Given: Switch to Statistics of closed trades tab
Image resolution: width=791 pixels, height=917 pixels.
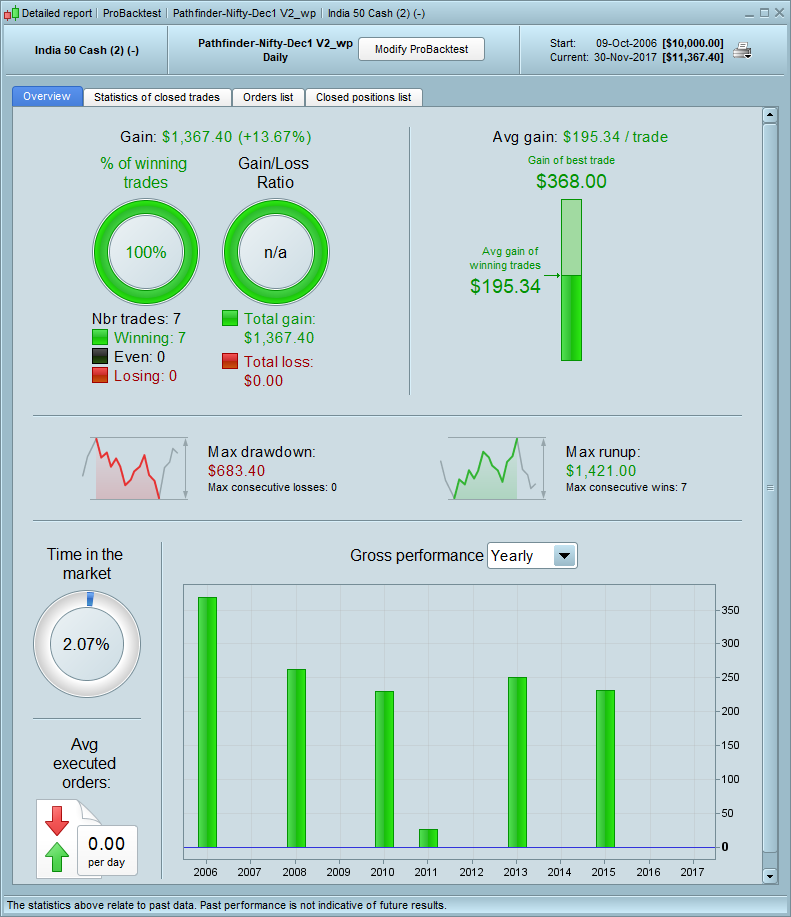Looking at the screenshot, I should point(157,97).
